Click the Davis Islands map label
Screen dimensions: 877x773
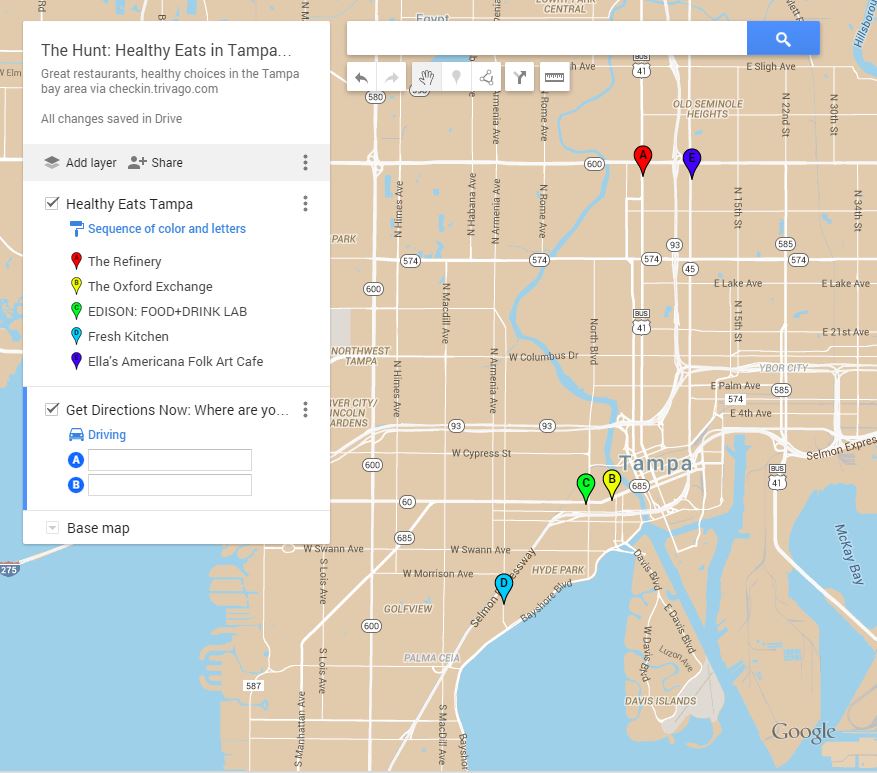pyautogui.click(x=661, y=701)
